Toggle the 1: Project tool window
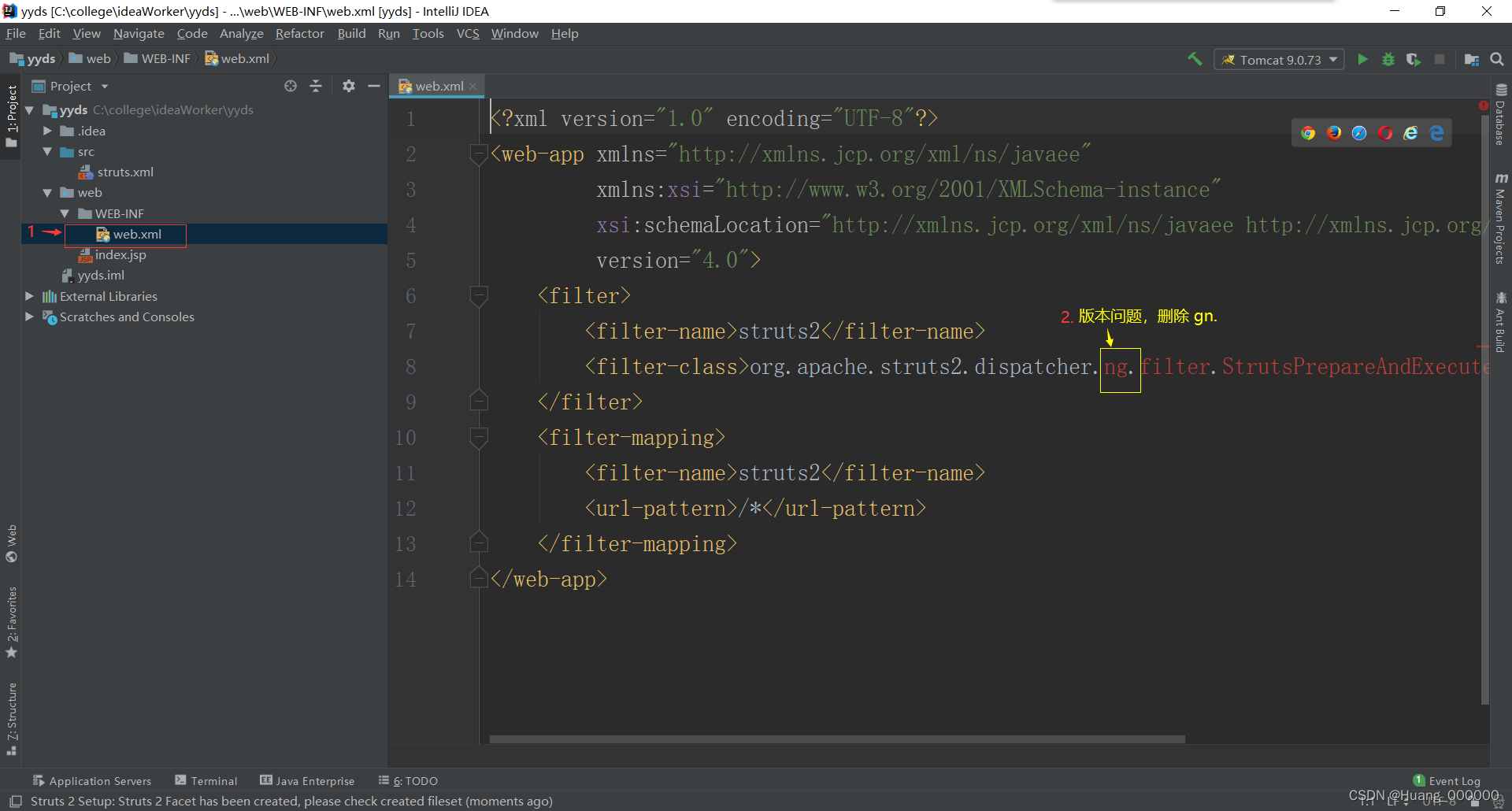The width and height of the screenshot is (1512, 811). (11, 116)
